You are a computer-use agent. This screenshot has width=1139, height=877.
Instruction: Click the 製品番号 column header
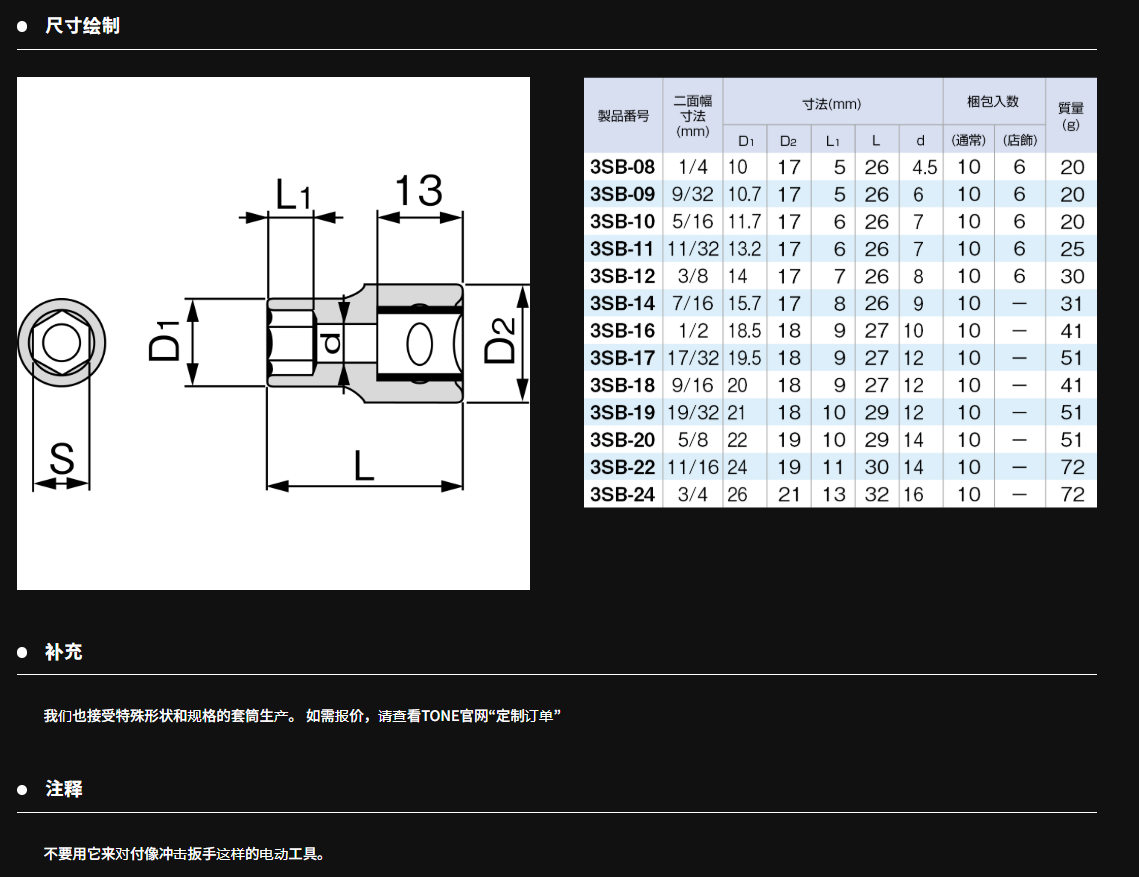[623, 116]
